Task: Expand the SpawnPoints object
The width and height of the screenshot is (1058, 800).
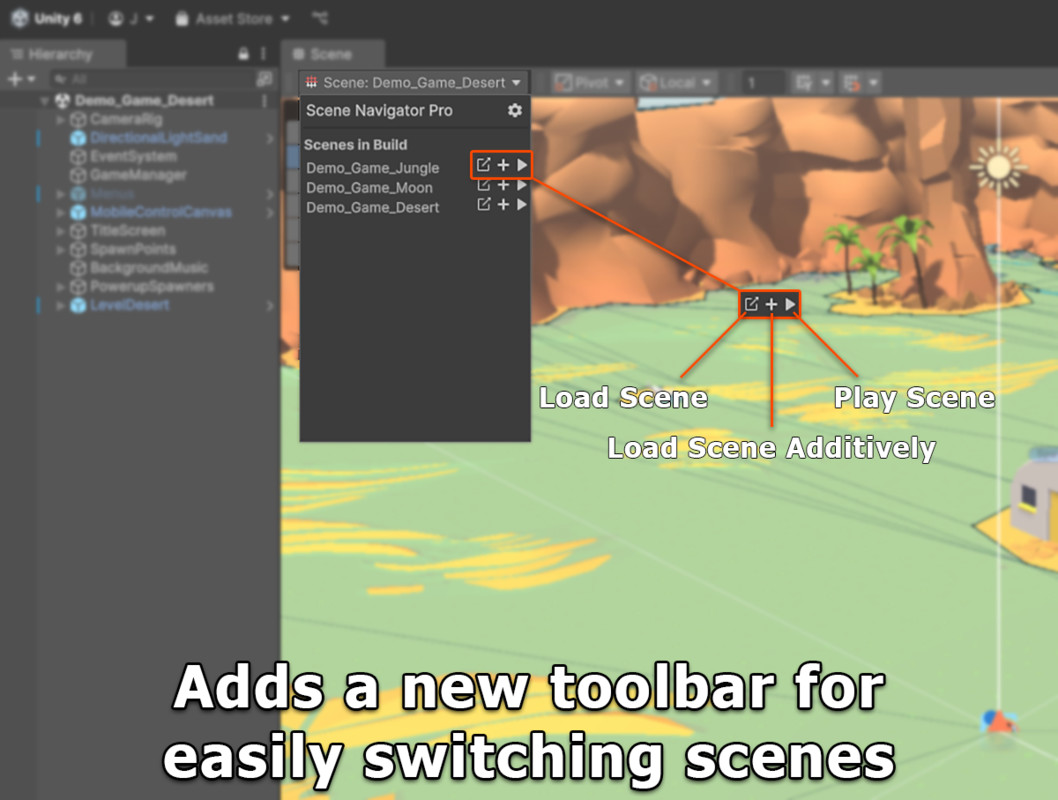Action: point(60,250)
